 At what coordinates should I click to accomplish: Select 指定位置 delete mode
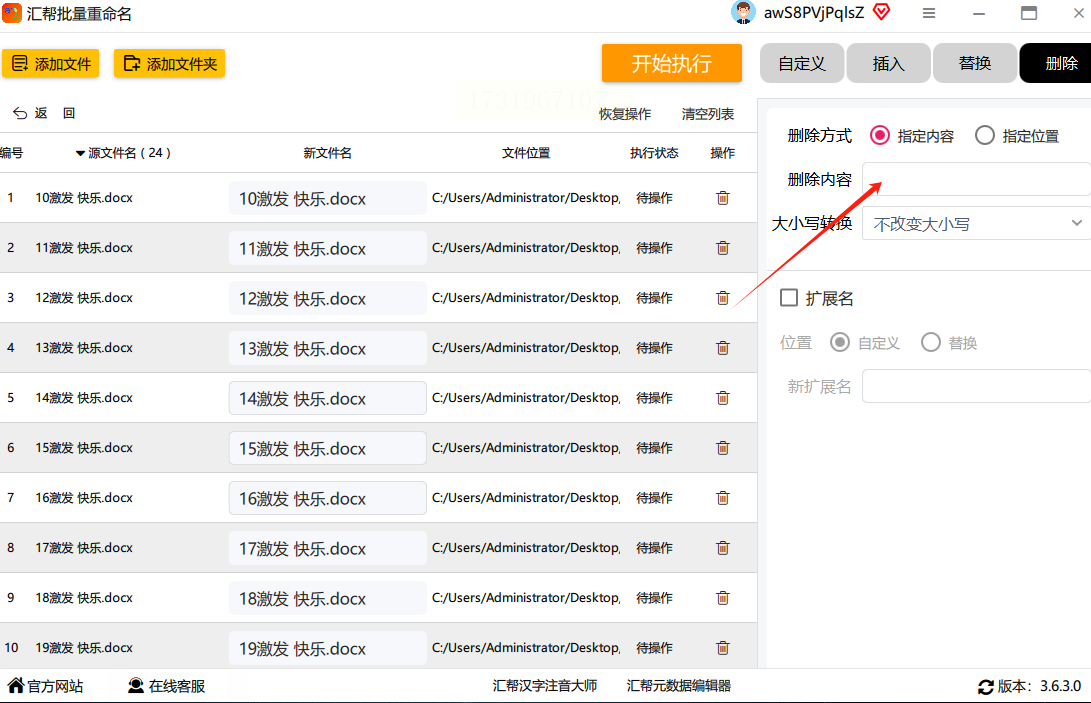coord(985,136)
